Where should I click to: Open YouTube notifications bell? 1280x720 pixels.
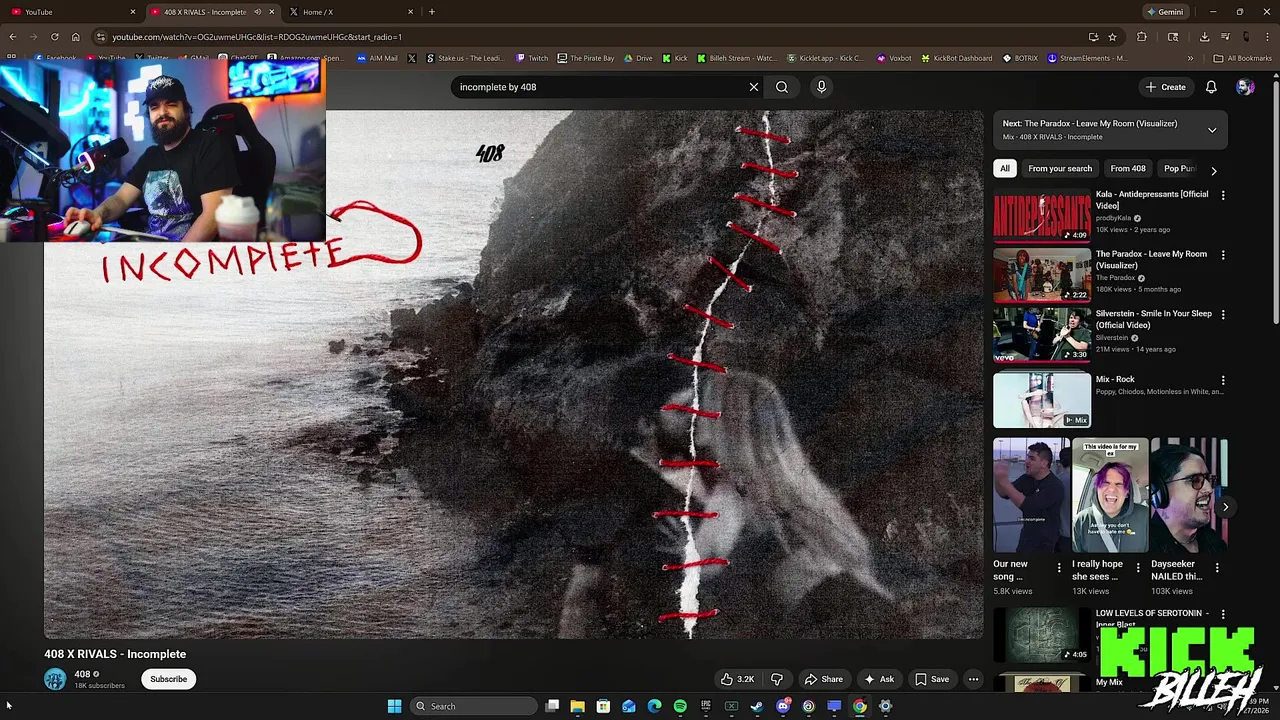point(1211,87)
